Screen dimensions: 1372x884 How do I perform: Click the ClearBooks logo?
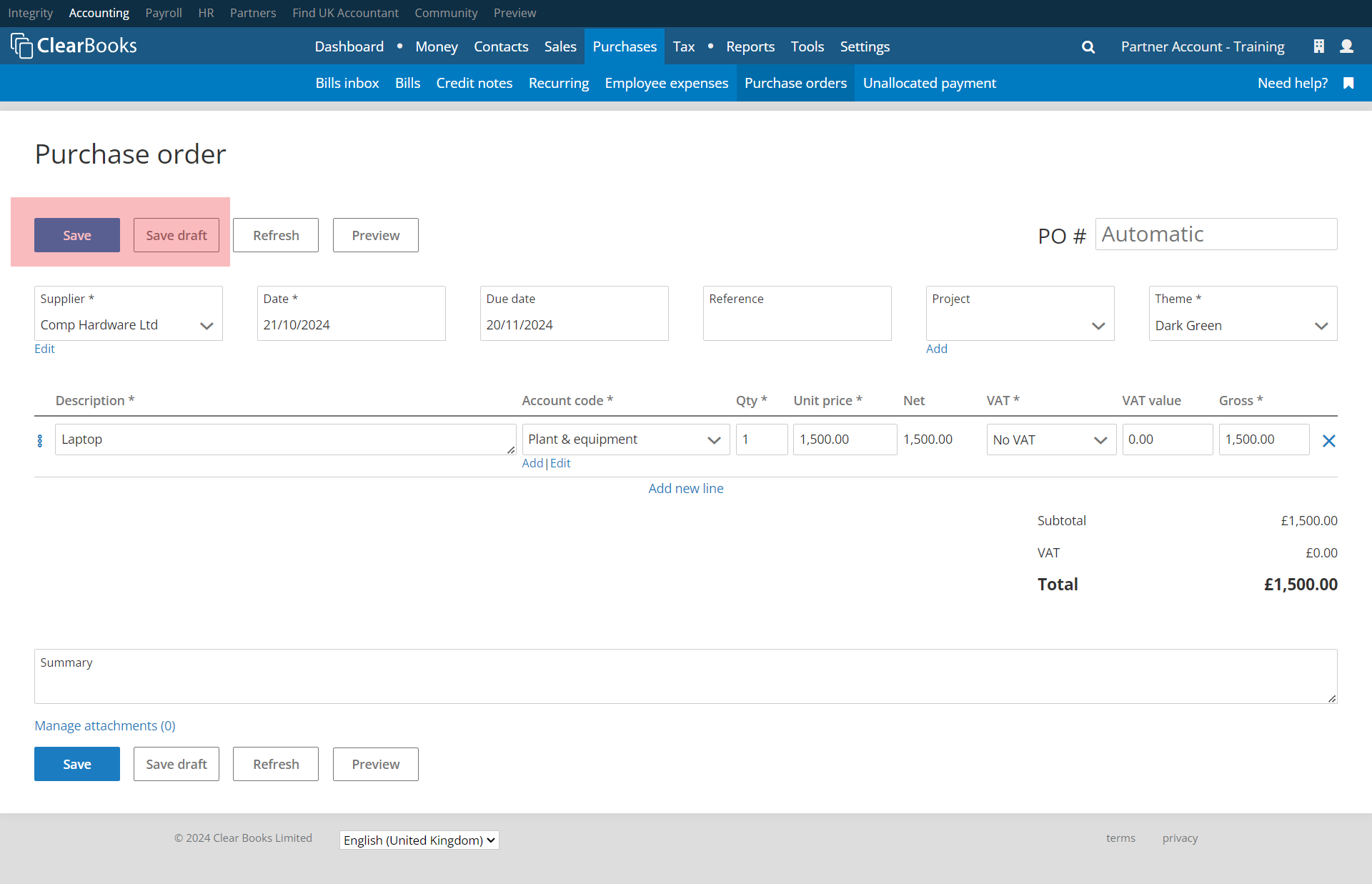click(x=74, y=46)
